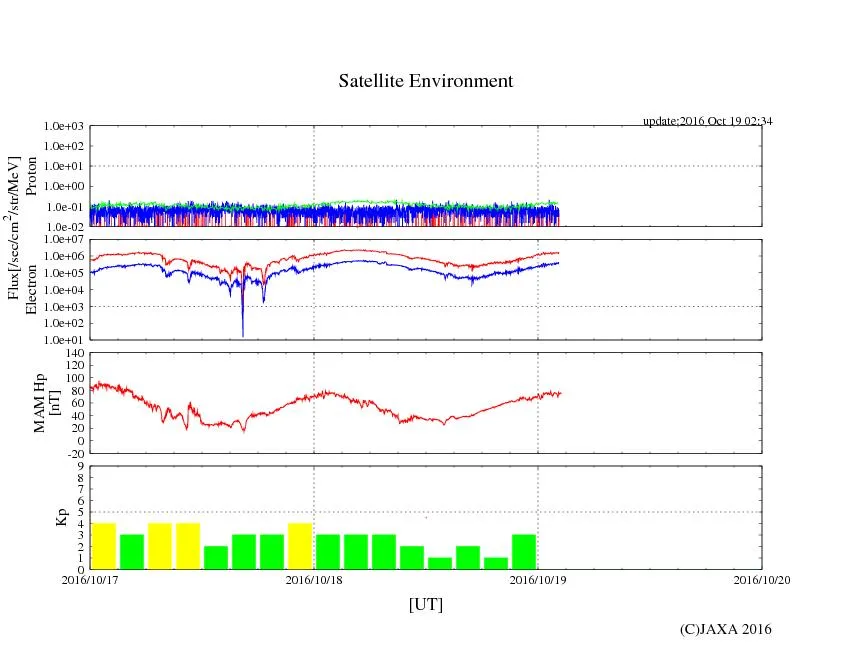Click the Kp axis tick "5"
Screen dimensions: 846x655
81,512
